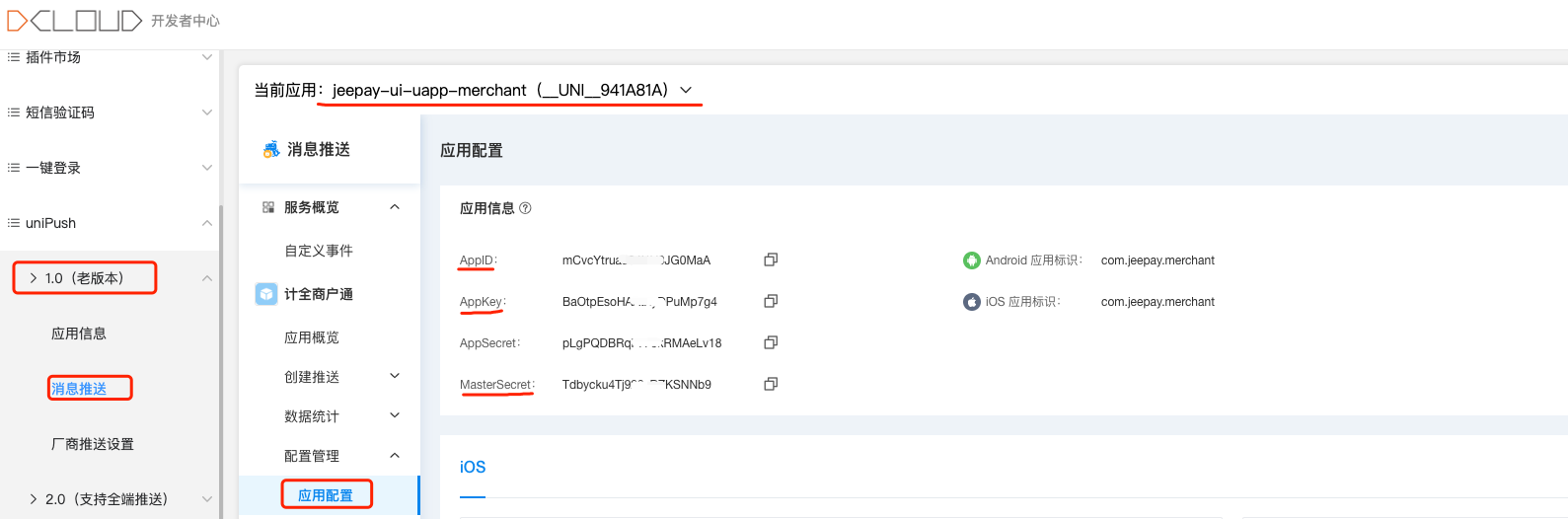
Task: Copy the AppSecret value
Action: point(771,342)
